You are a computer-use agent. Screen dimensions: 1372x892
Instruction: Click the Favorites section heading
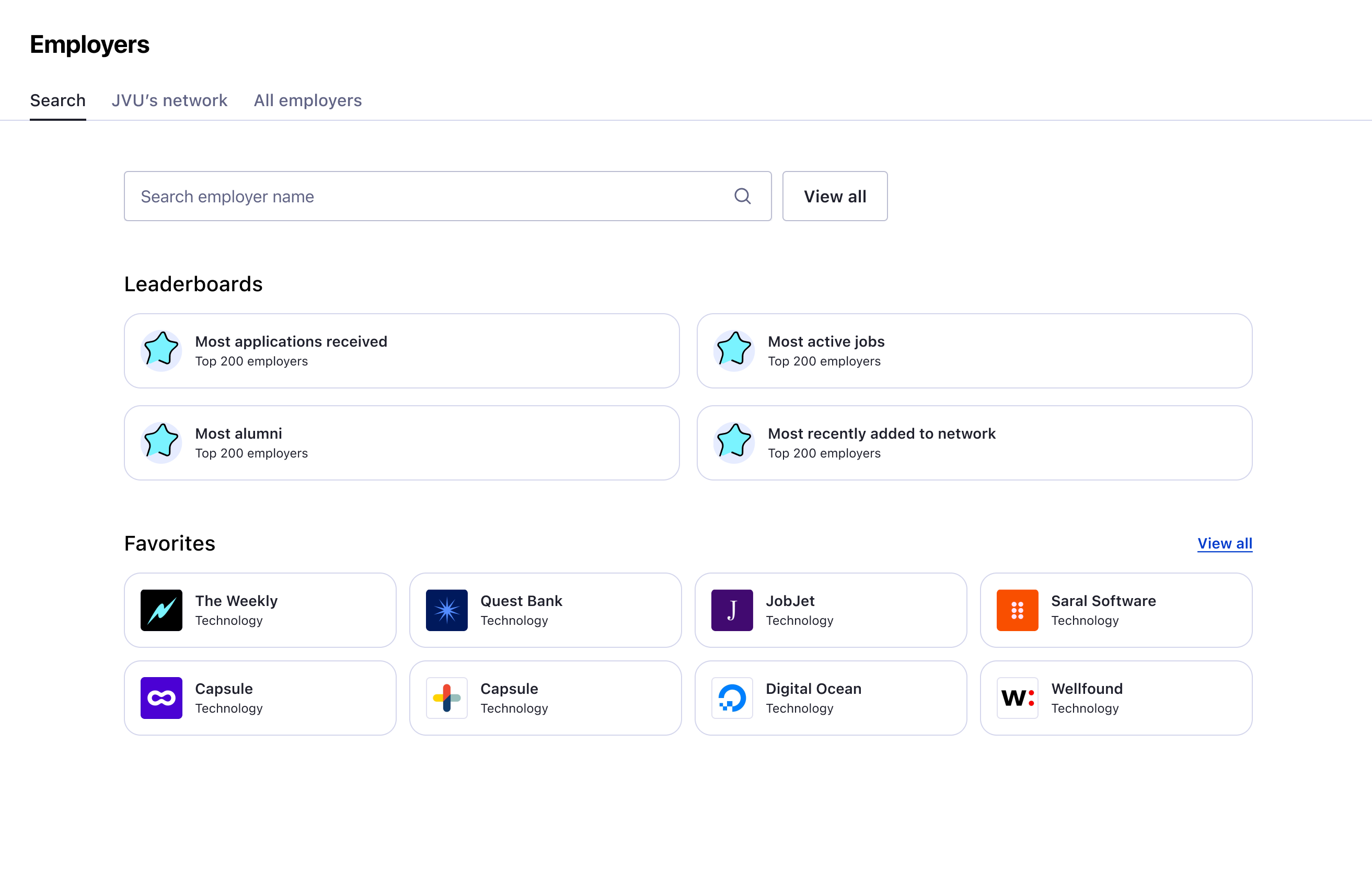pyautogui.click(x=169, y=543)
